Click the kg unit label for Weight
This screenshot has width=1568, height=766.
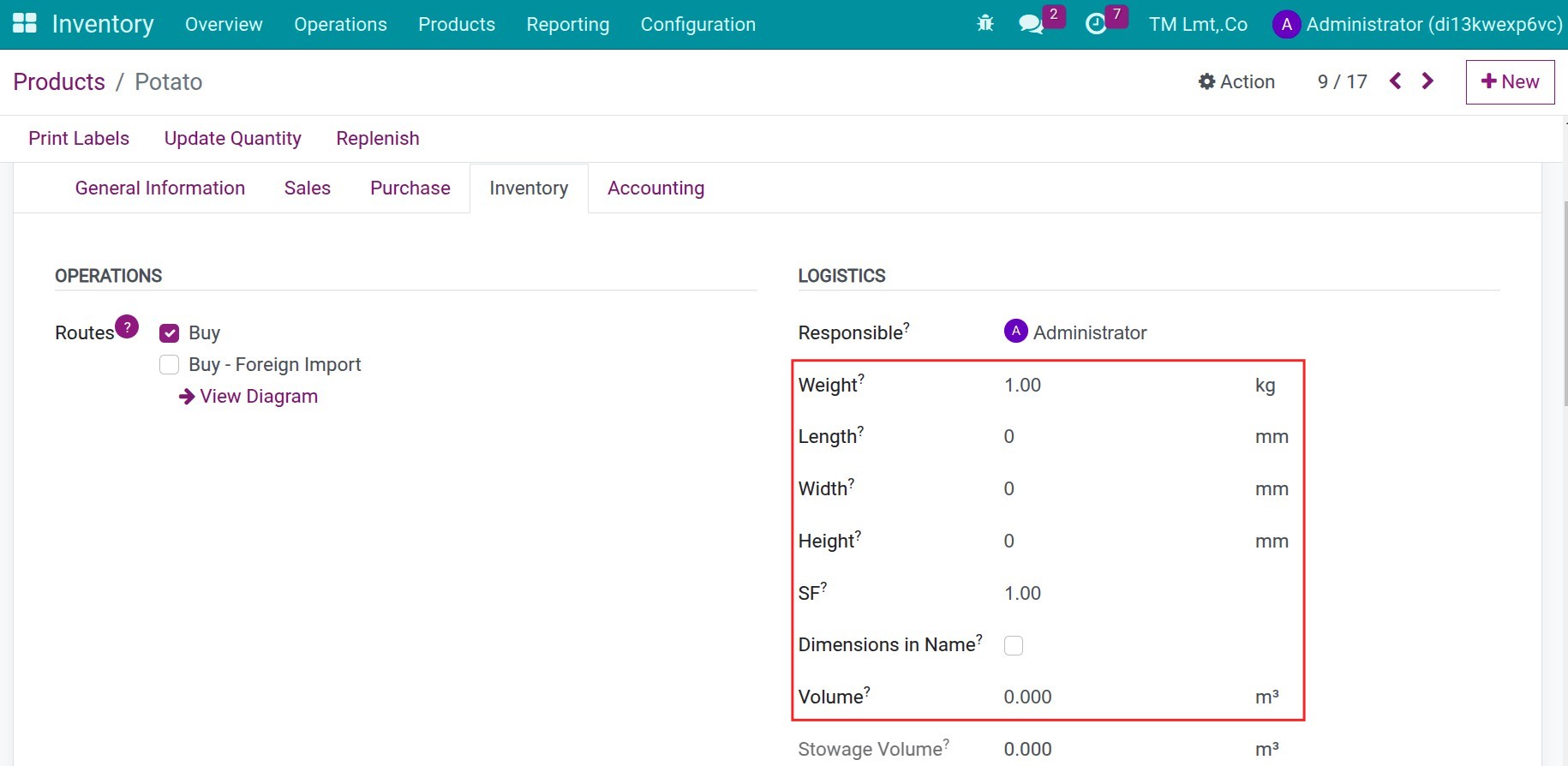(1266, 385)
